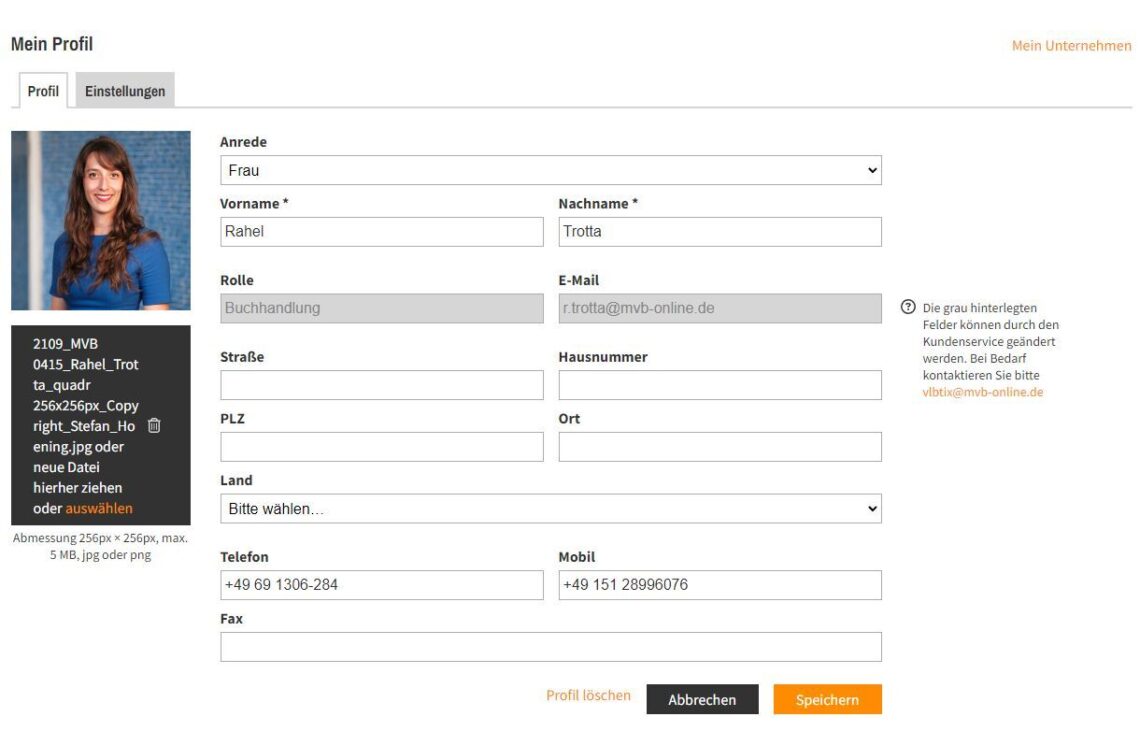Click the Hausnummer field
This screenshot has height=731, width=1140.
[x=719, y=385]
